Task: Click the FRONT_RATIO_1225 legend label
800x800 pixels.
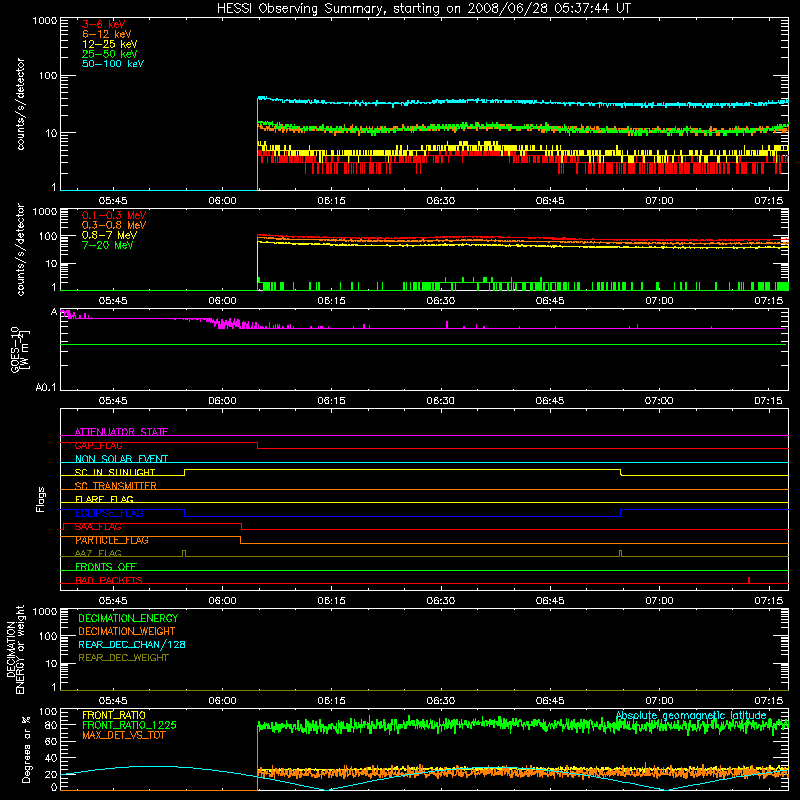Action: [130, 725]
